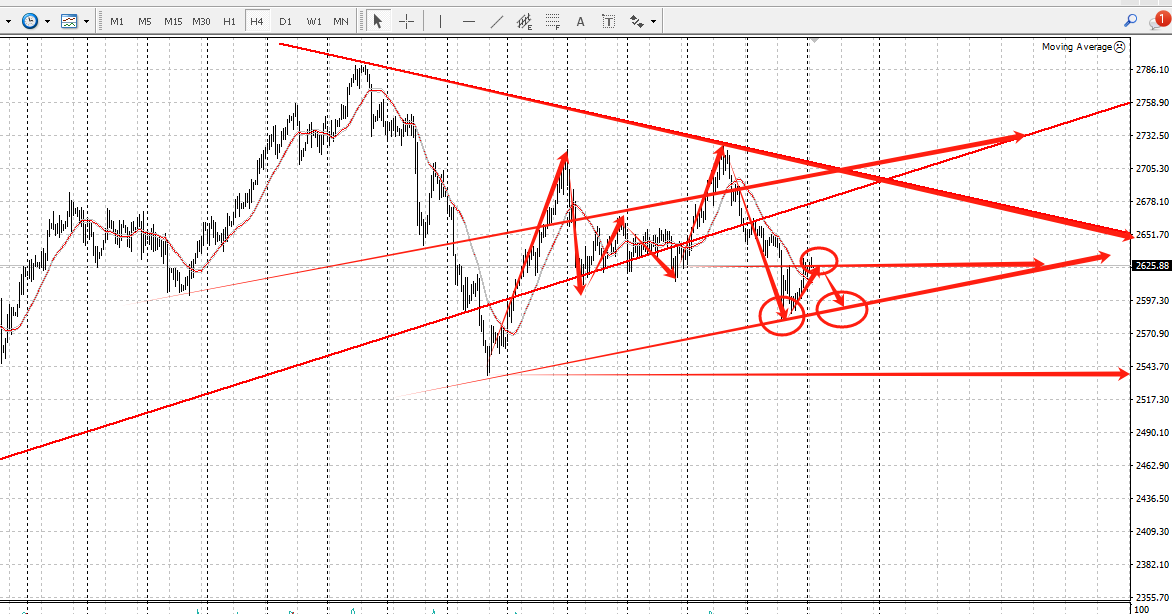Select the Trendline drawing tool
The image size is (1172, 614).
pos(497,21)
